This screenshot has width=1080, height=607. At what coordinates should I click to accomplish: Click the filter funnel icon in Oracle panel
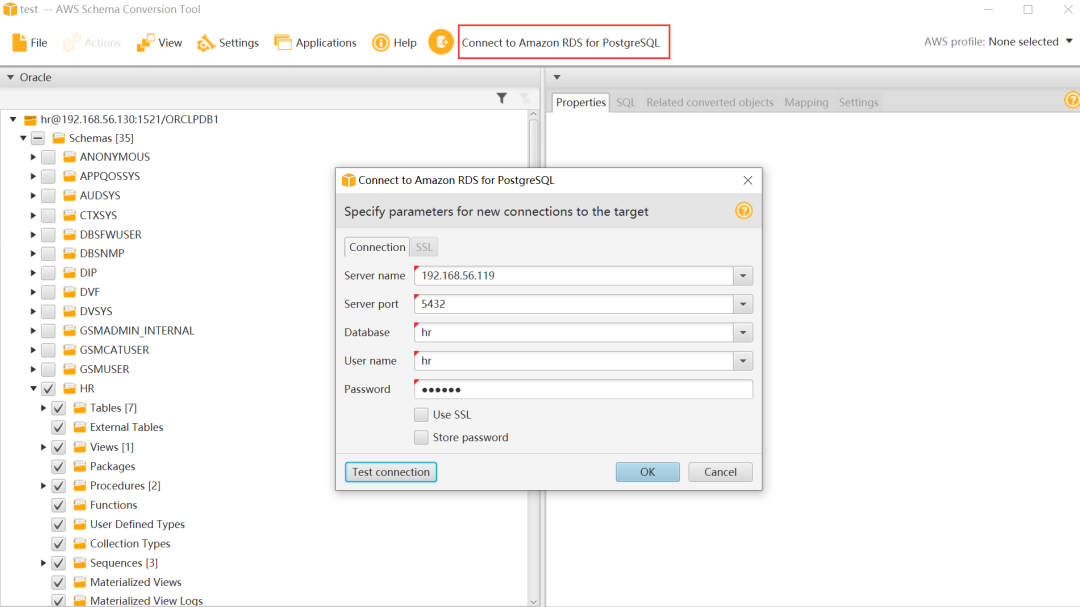coord(501,99)
